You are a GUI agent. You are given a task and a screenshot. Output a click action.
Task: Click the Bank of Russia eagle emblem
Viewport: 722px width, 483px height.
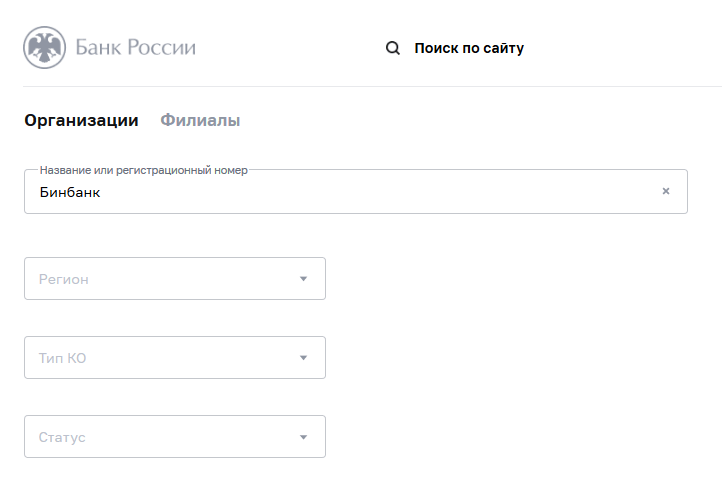[x=45, y=47]
